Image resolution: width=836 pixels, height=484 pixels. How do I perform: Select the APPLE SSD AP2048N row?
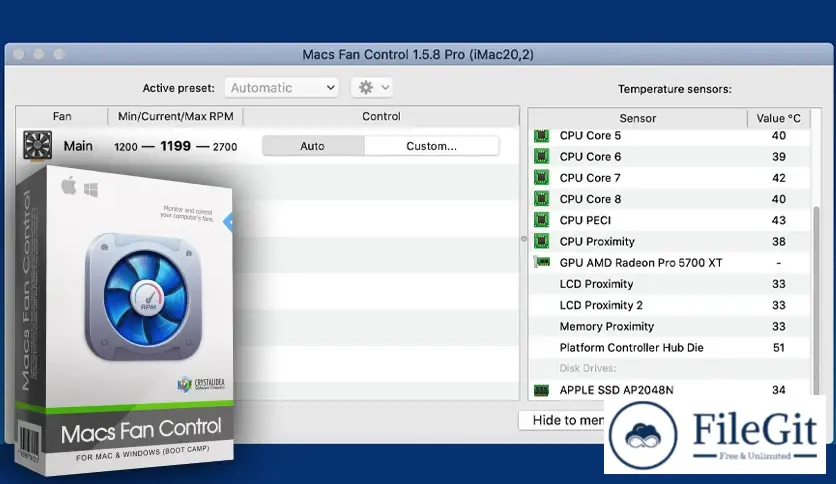(670, 390)
